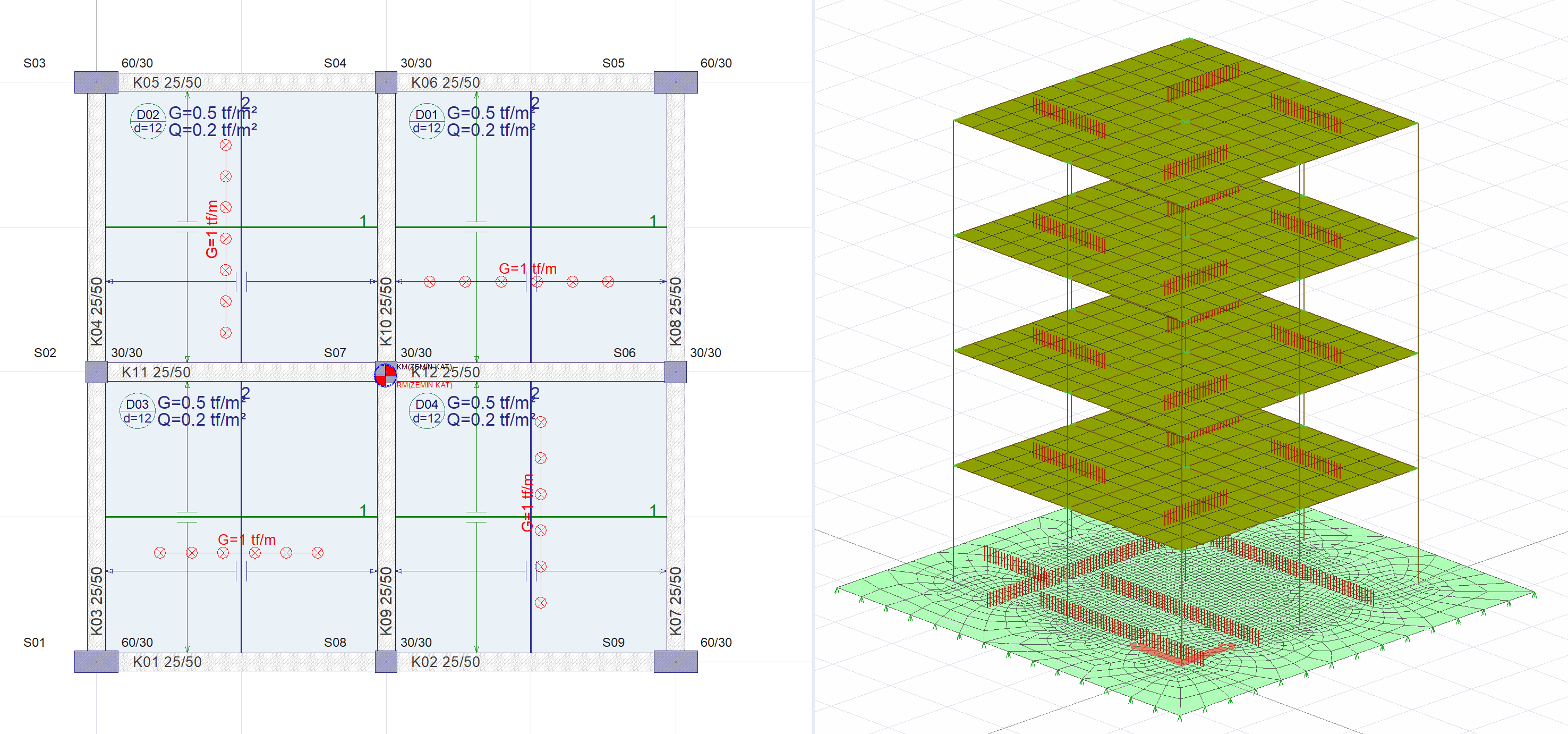
Task: Click column label "S06"
Action: coord(625,353)
